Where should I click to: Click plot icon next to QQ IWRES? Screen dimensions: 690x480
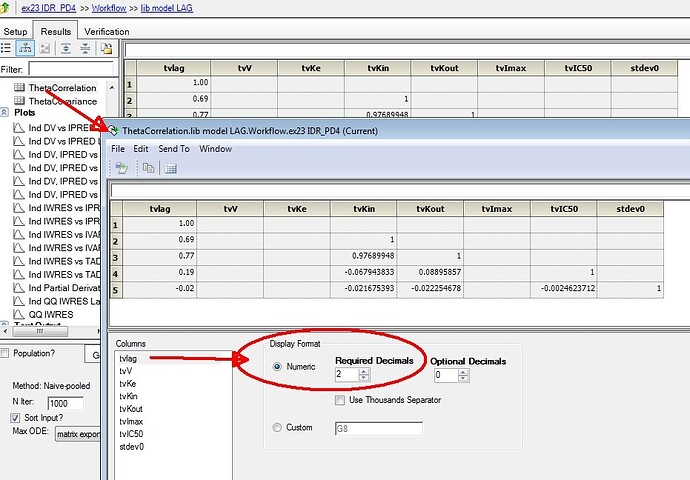point(18,314)
